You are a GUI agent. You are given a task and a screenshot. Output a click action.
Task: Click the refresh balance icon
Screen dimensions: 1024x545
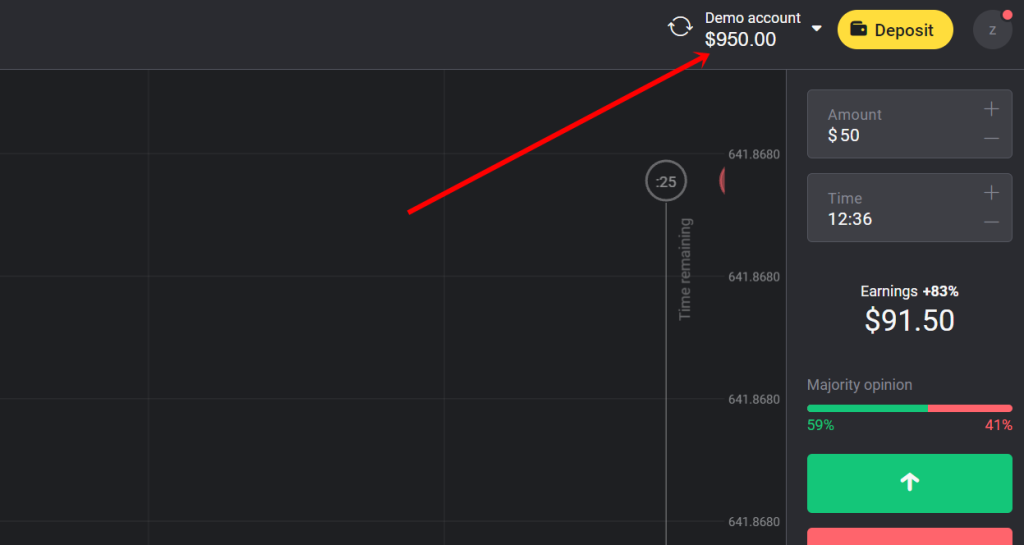click(680, 27)
